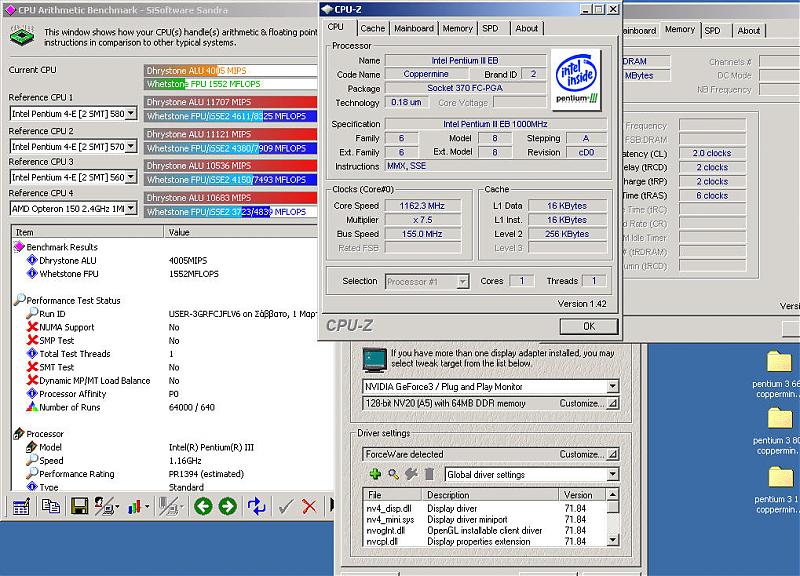800x576 pixels.
Task: Click the Code Name field showing Coppermine
Action: pos(426,74)
